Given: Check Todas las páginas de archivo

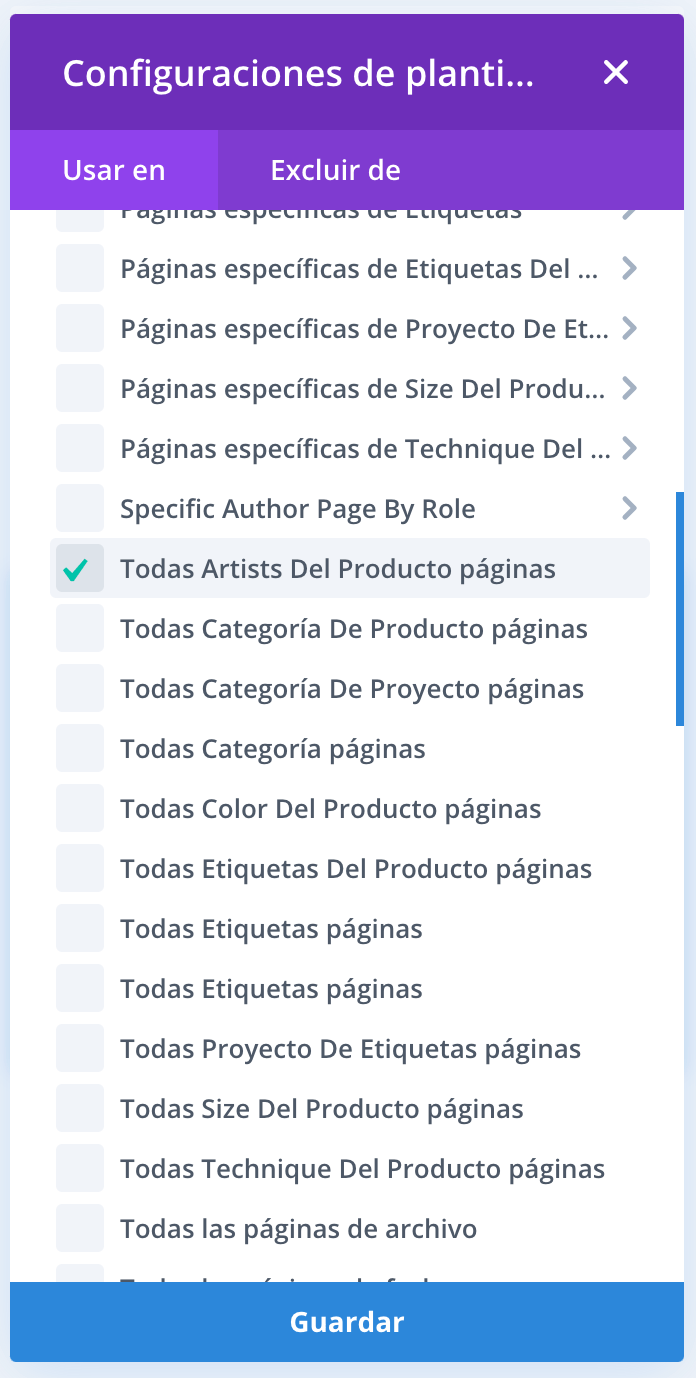Looking at the screenshot, I should pyautogui.click(x=80, y=1229).
